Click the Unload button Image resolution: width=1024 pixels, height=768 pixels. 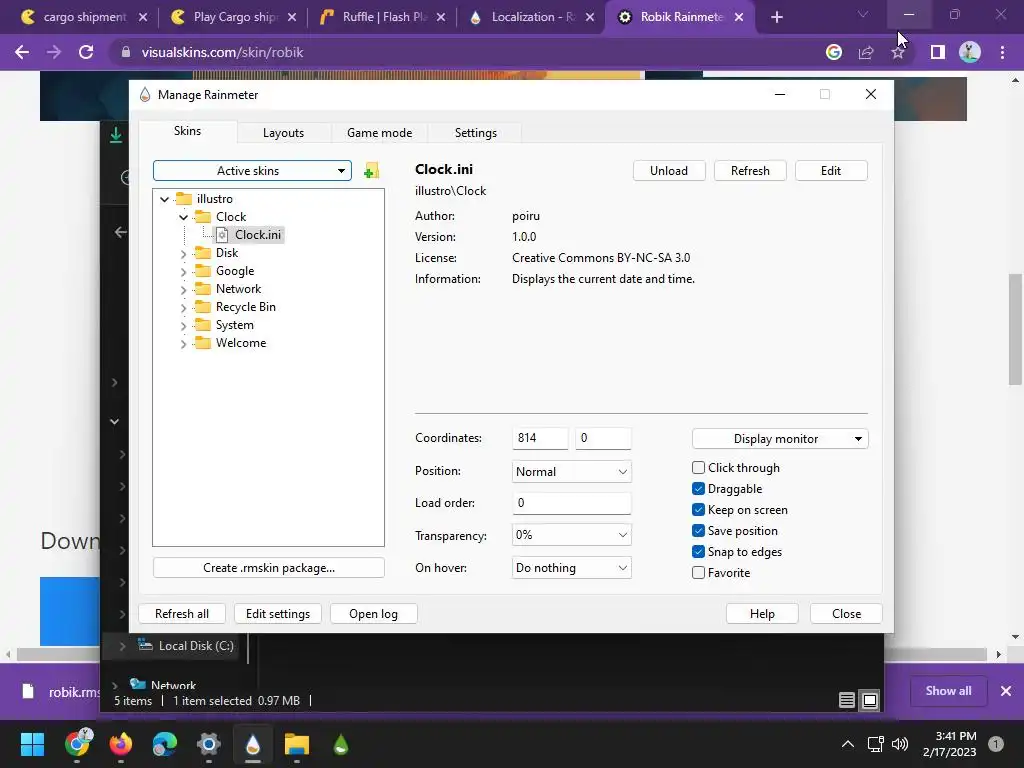tap(669, 170)
